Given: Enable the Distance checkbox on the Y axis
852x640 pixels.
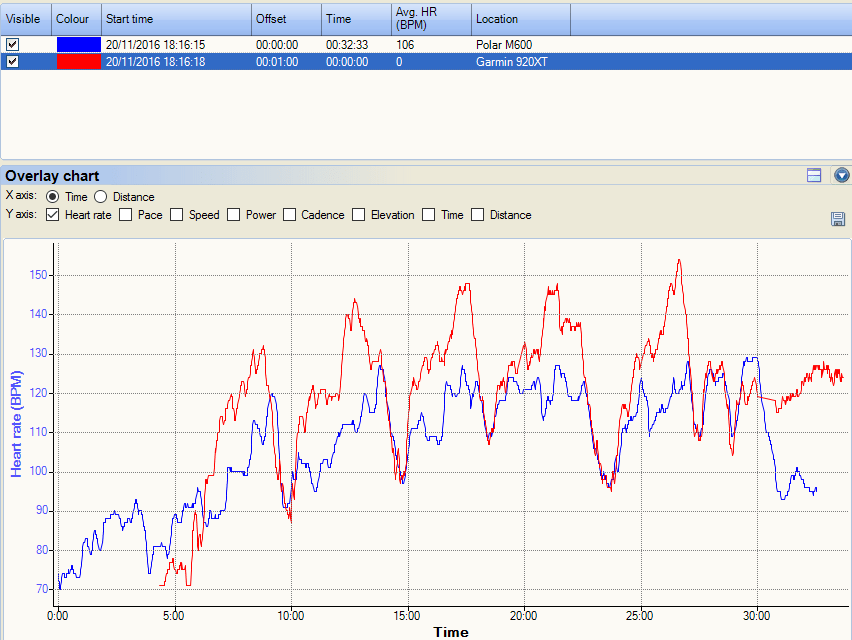Looking at the screenshot, I should [477, 214].
